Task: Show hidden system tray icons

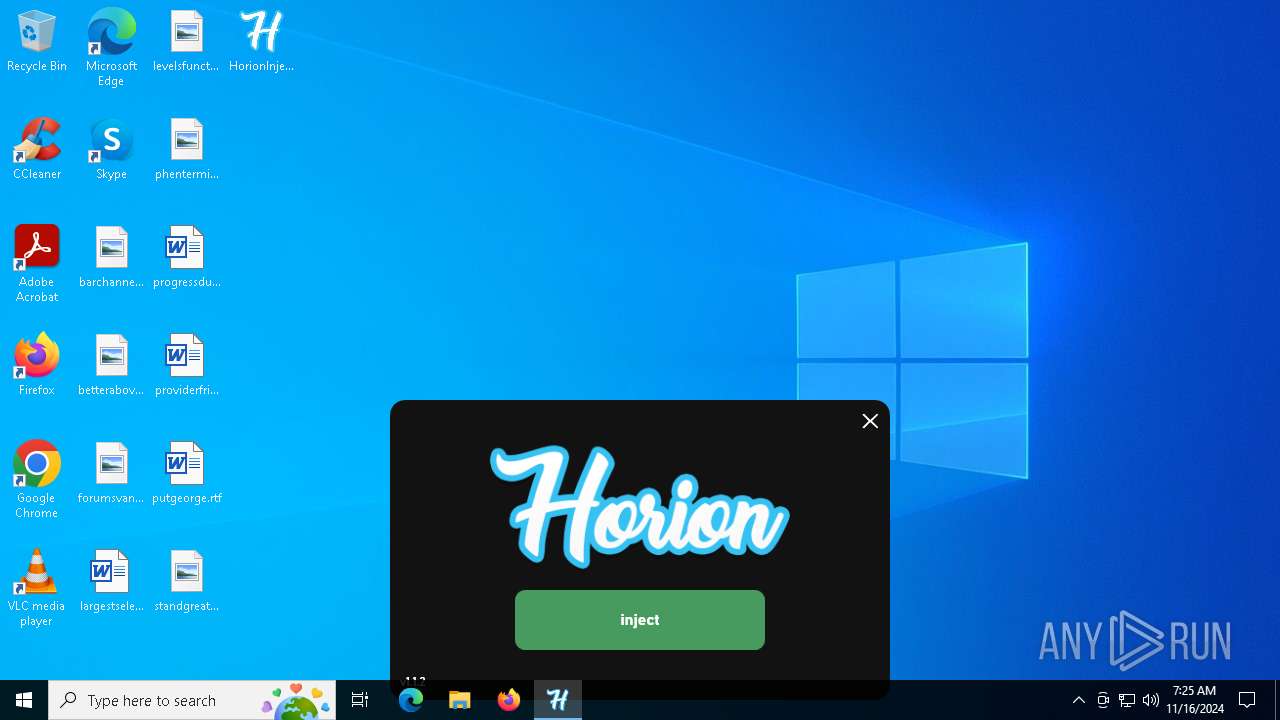Action: point(1079,700)
